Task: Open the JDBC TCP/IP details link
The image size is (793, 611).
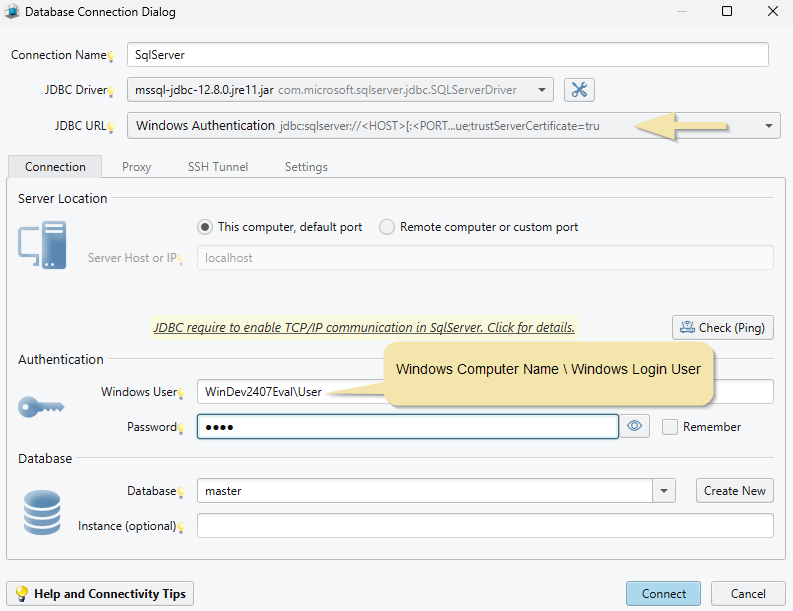Action: 364,327
